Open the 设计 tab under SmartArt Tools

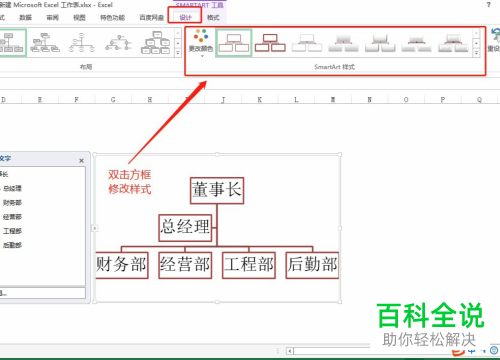(185, 17)
